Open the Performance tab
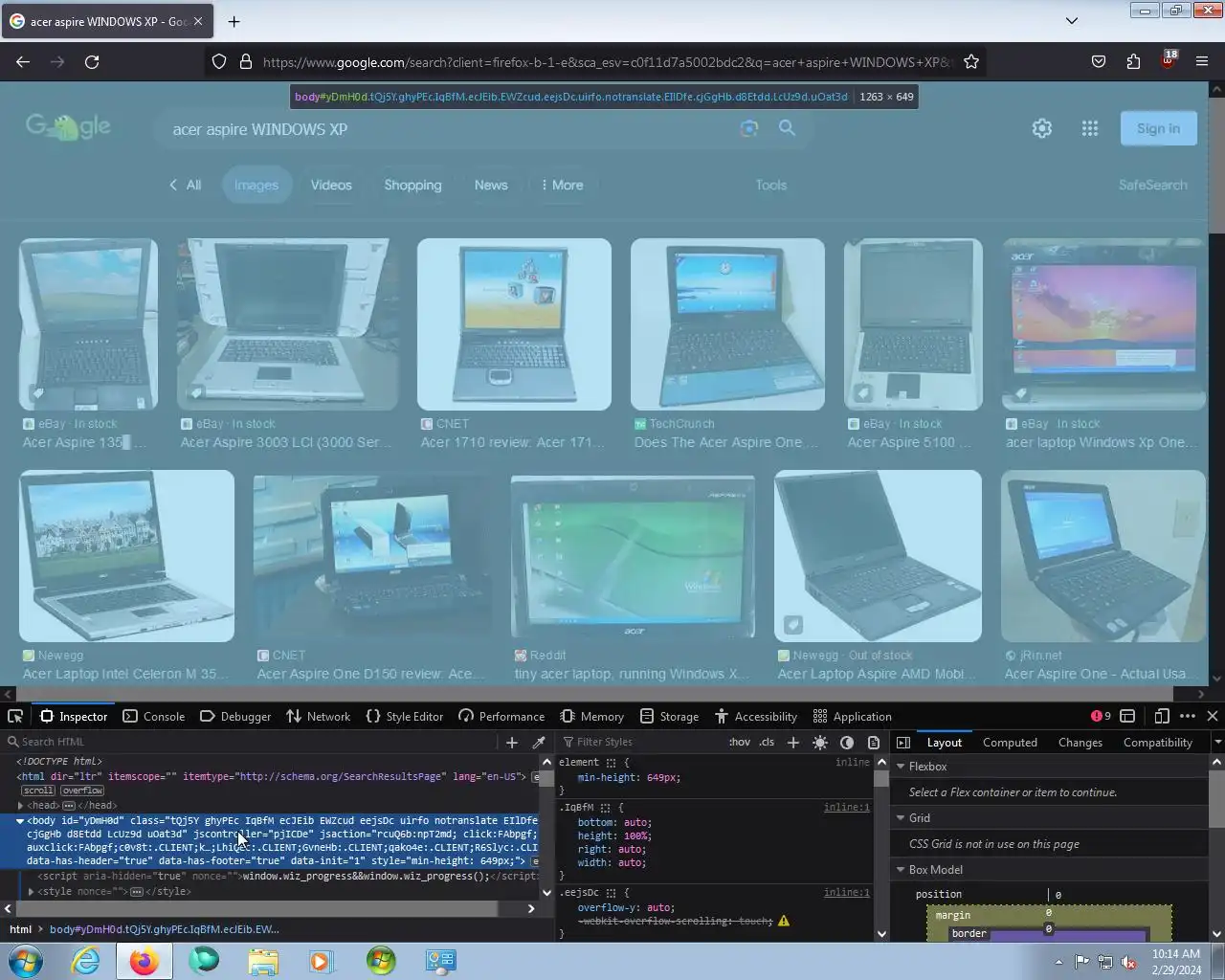The width and height of the screenshot is (1225, 980). coord(501,716)
